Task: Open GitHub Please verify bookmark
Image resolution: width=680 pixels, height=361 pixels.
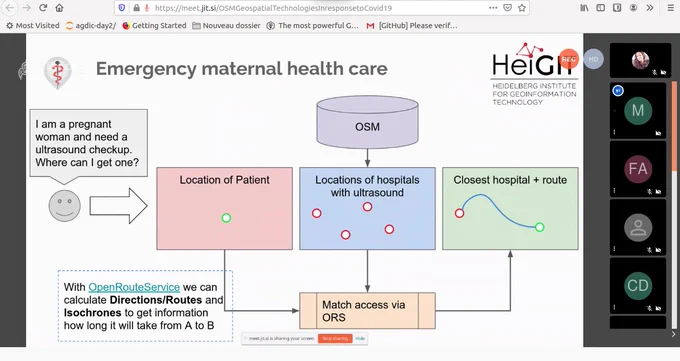Action: tap(412, 26)
